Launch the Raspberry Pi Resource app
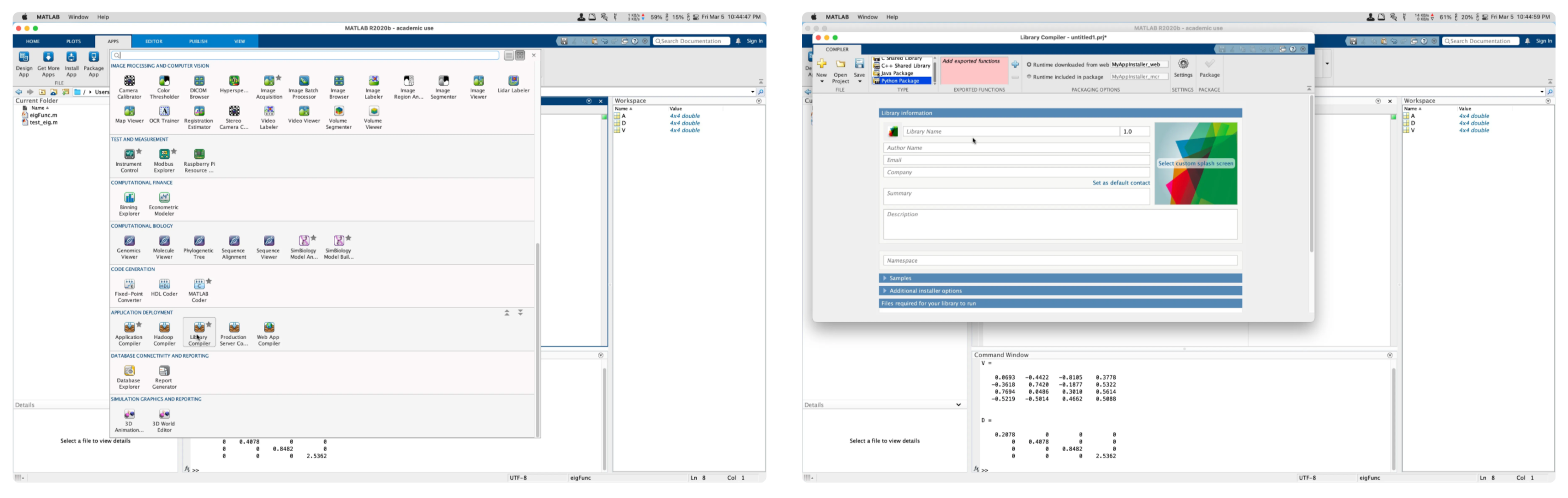Screen dimensions: 1568x498 (x=199, y=161)
